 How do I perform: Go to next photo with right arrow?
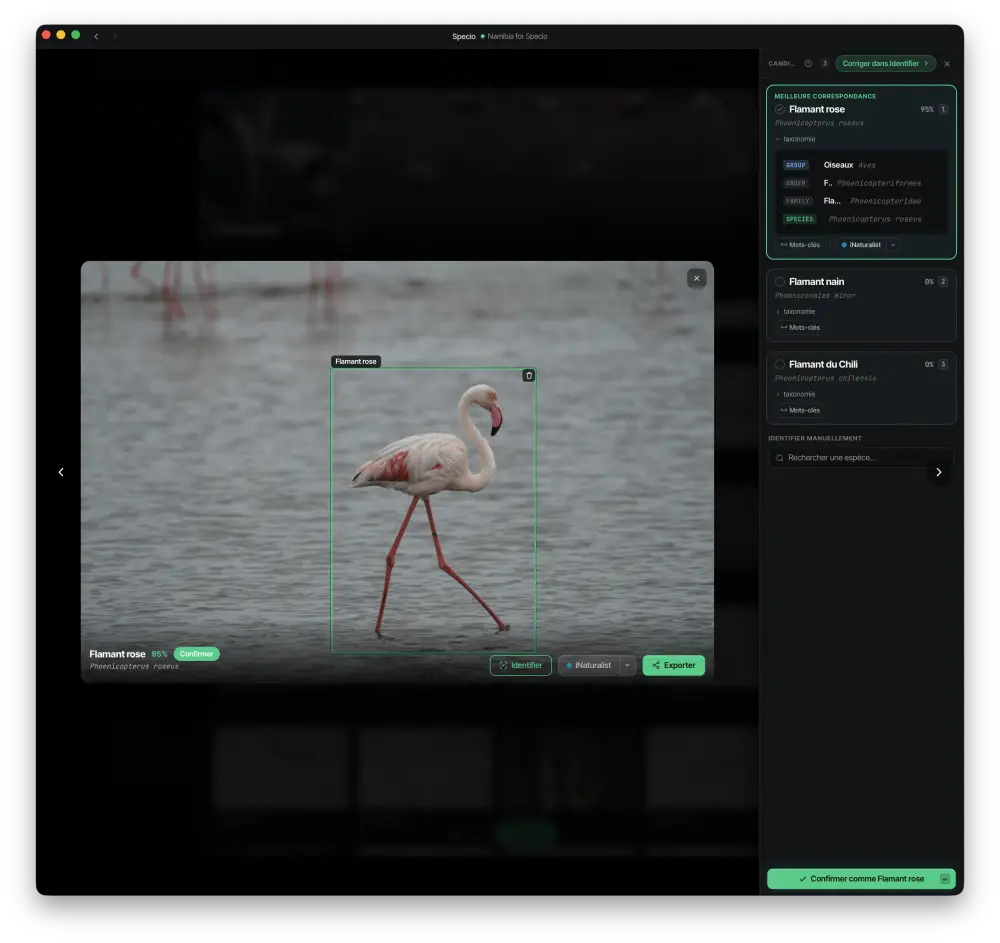(x=938, y=472)
